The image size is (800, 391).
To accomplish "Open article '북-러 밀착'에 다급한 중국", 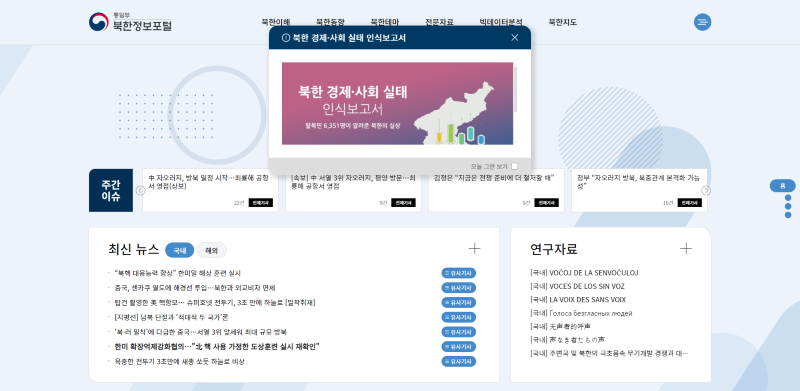I will pos(201,332).
